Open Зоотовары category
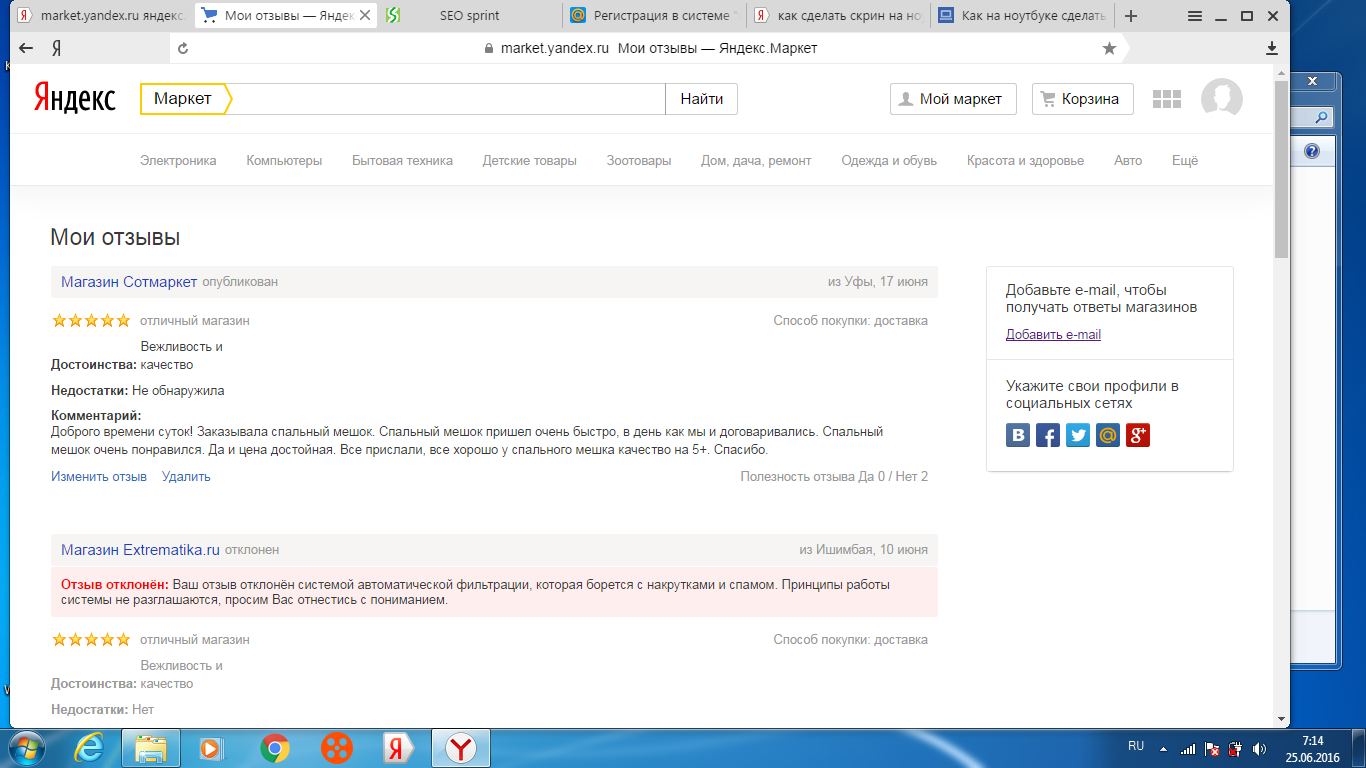Image resolution: width=1366 pixels, height=768 pixels. click(639, 160)
